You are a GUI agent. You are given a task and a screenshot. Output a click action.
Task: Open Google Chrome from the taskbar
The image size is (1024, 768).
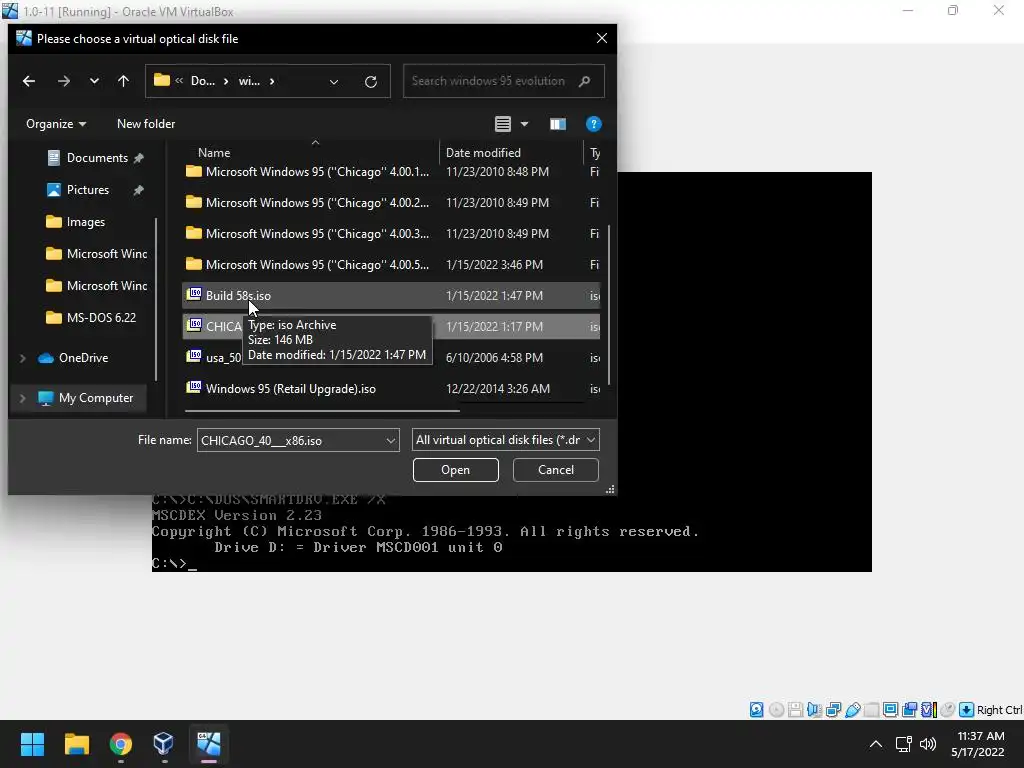120,744
